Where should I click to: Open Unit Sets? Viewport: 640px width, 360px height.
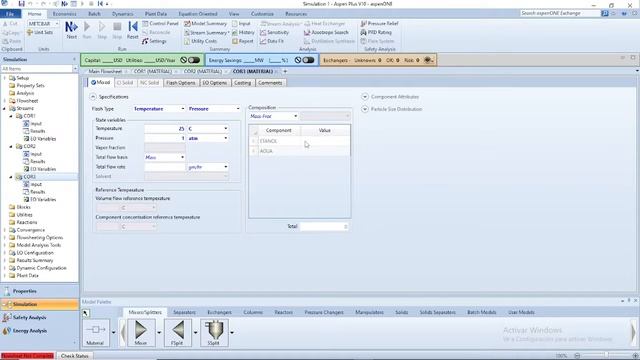point(40,32)
